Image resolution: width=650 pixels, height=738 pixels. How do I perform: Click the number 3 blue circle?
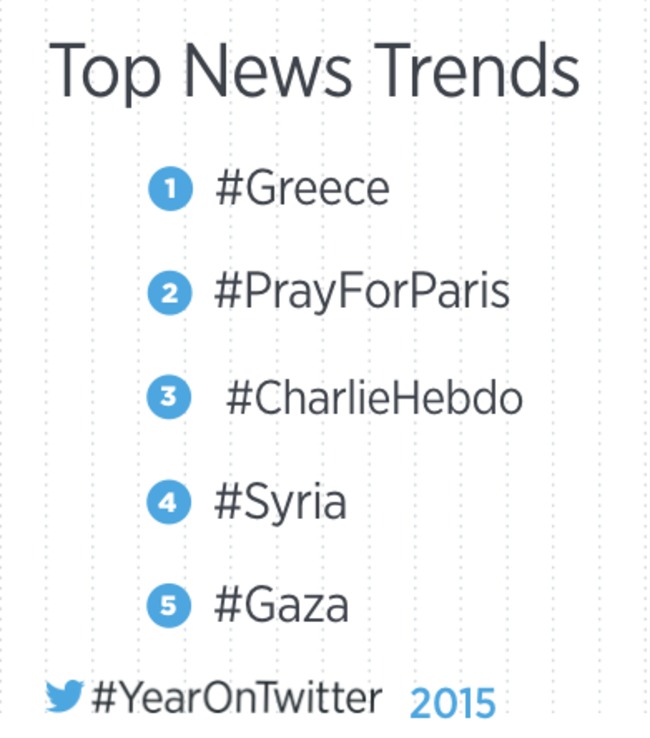pos(169,397)
